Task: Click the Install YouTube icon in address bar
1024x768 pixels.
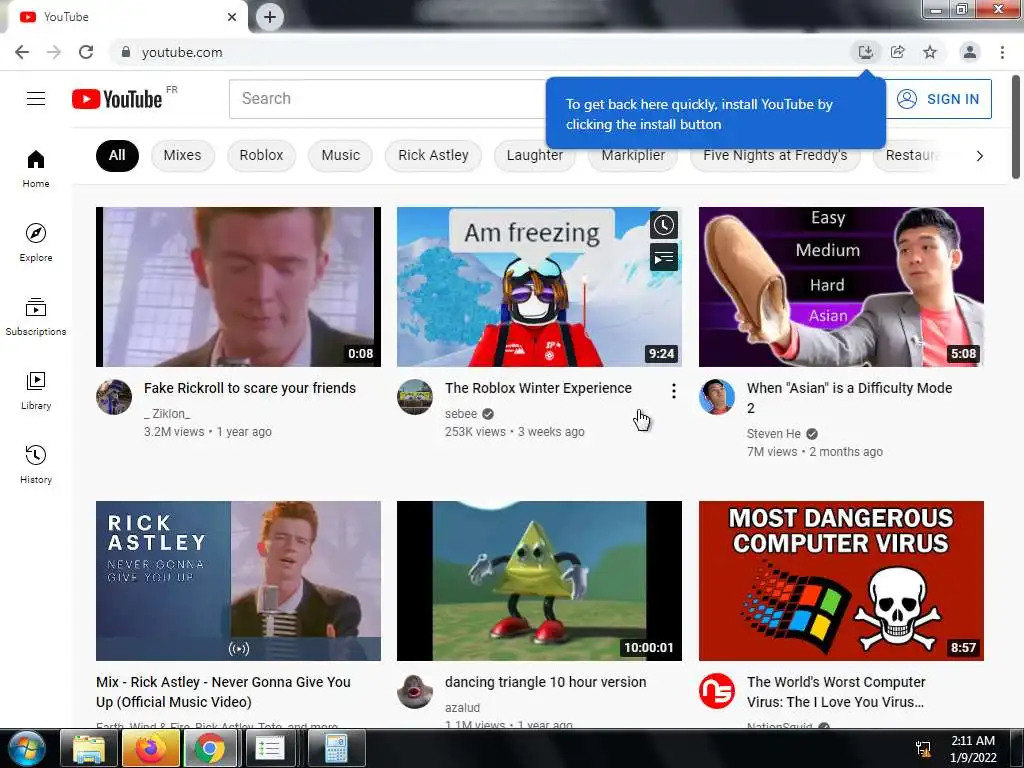Action: pos(866,52)
